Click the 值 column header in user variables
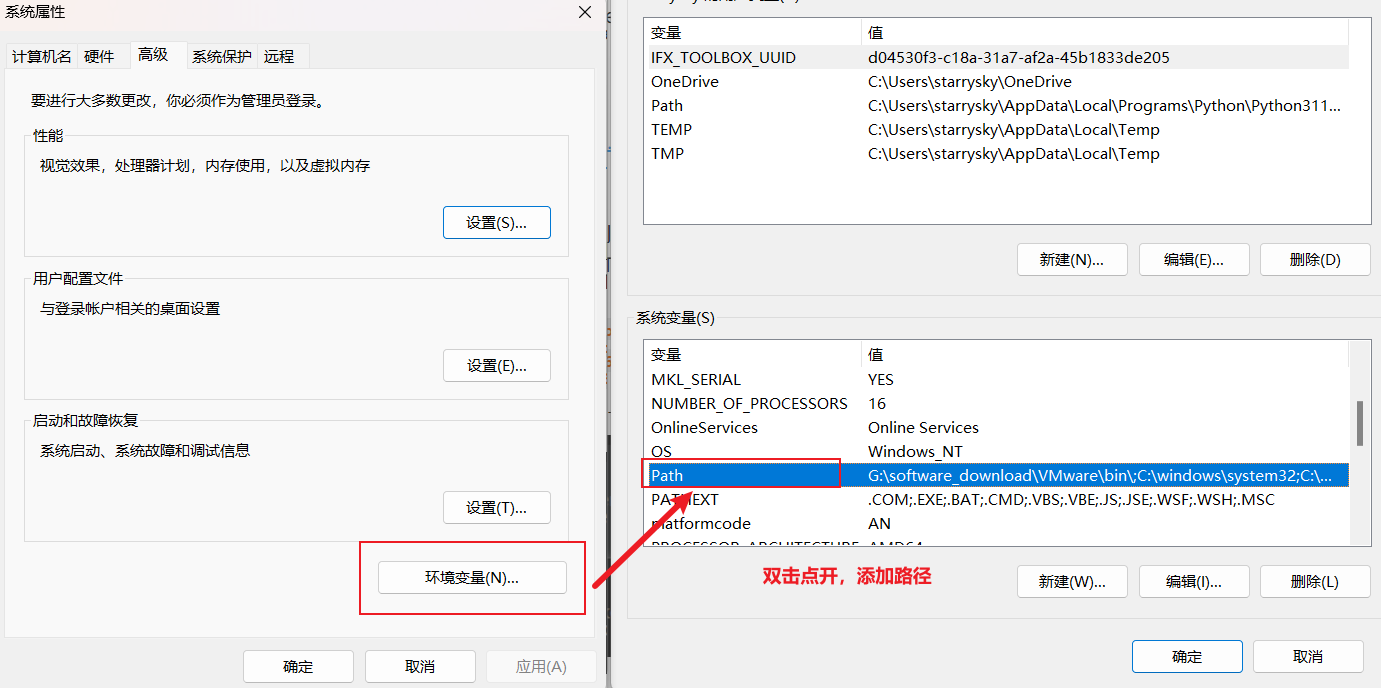This screenshot has height=688, width=1381. pos(1104,33)
